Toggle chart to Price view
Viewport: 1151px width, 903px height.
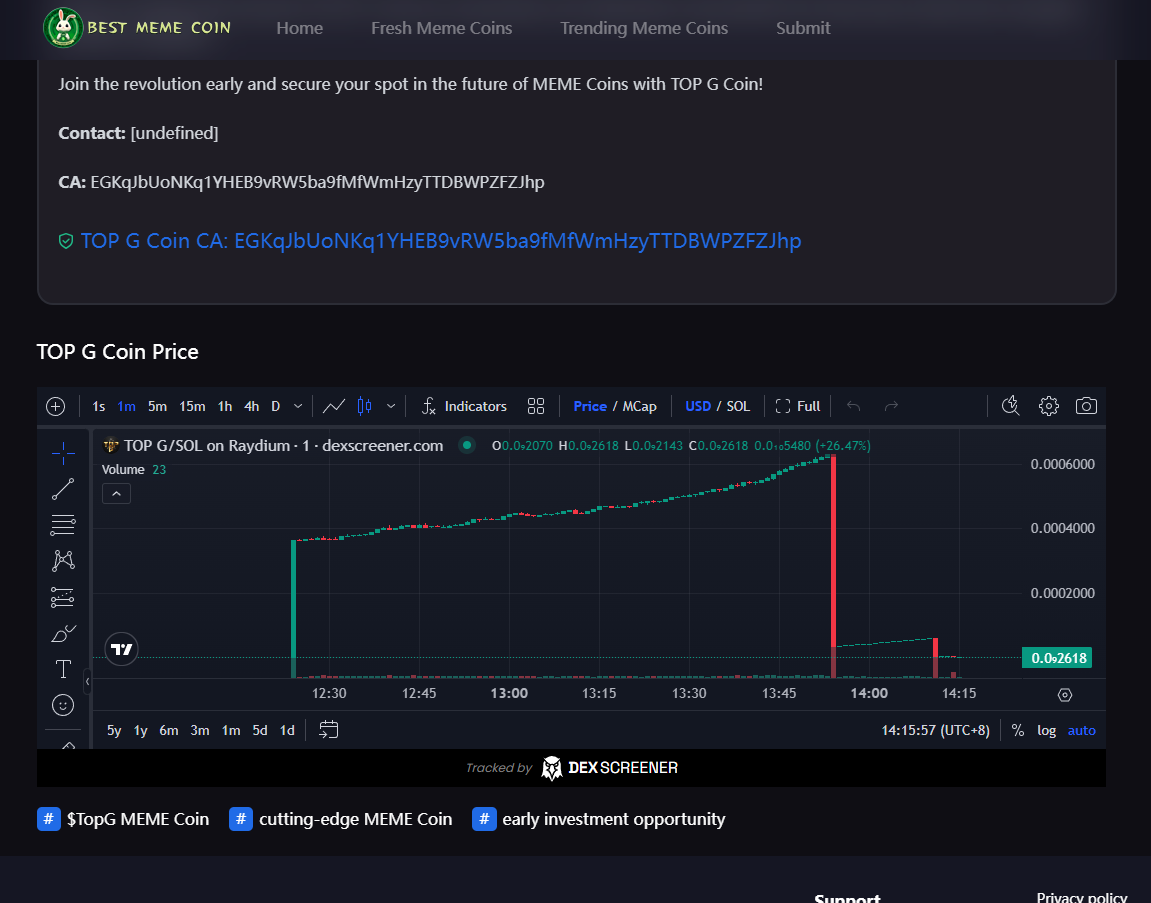click(x=590, y=406)
